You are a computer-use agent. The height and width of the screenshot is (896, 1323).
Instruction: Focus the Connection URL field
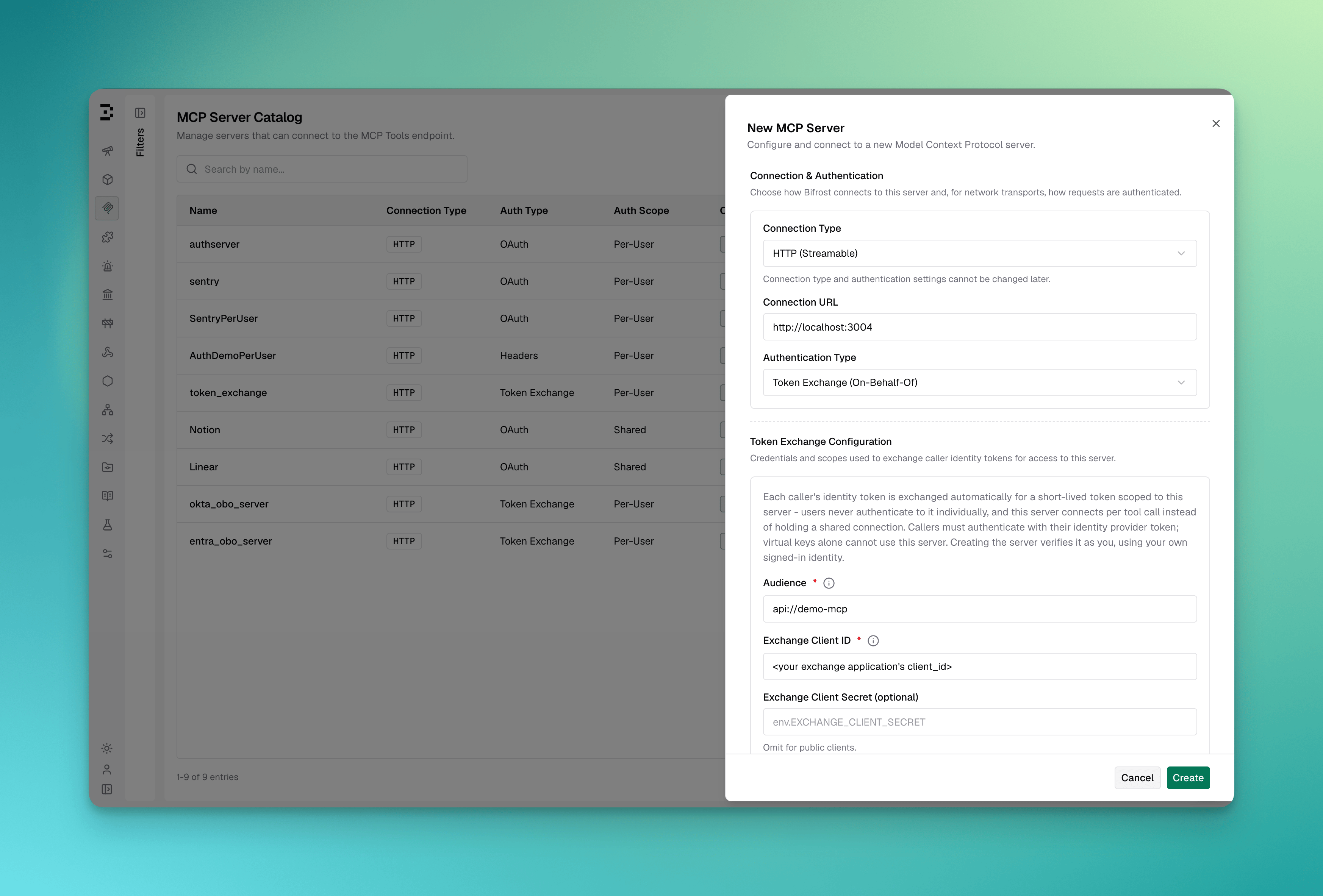point(980,327)
